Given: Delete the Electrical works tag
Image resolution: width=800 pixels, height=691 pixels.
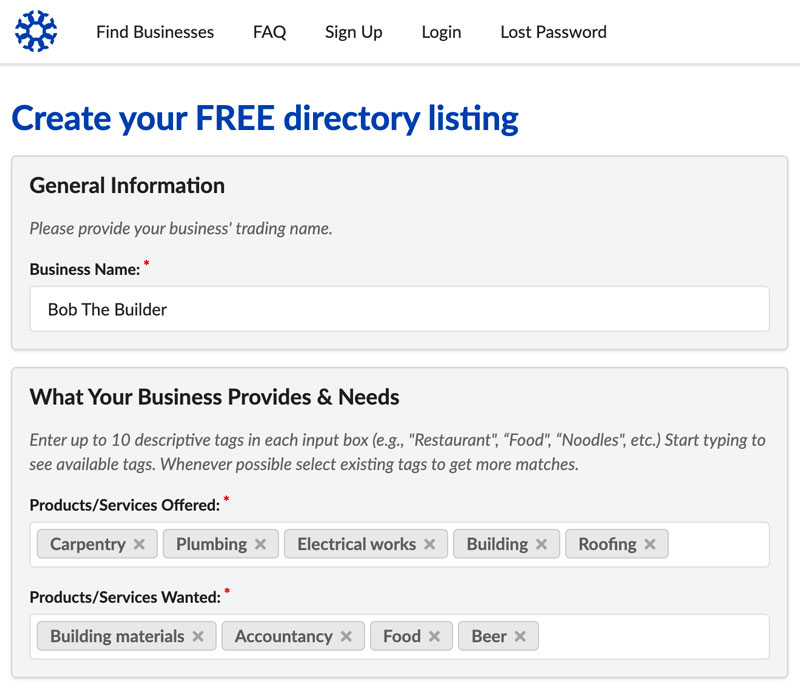Looking at the screenshot, I should (x=430, y=544).
